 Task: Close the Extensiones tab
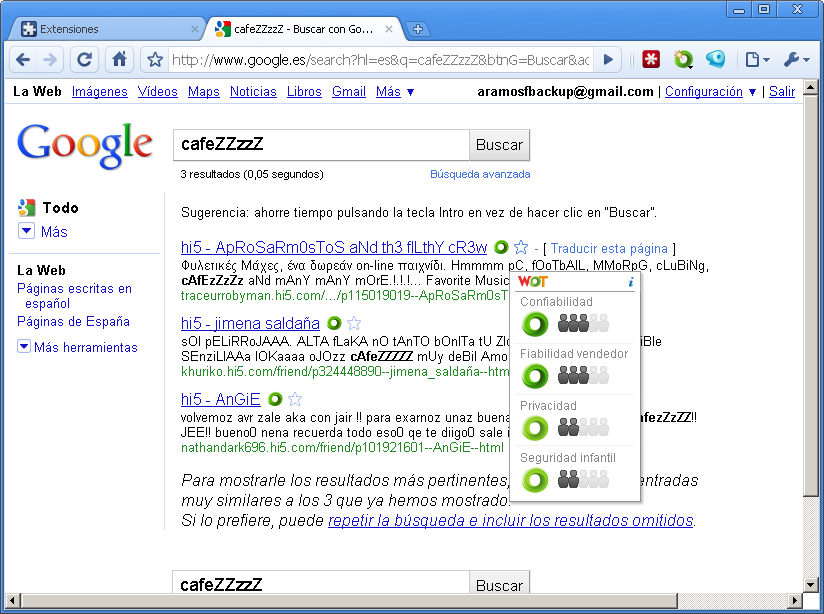[194, 29]
